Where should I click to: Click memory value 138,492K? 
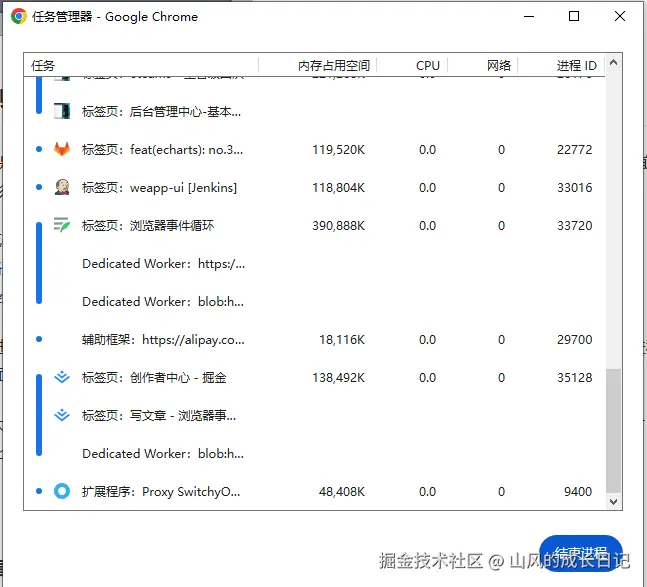pos(338,377)
